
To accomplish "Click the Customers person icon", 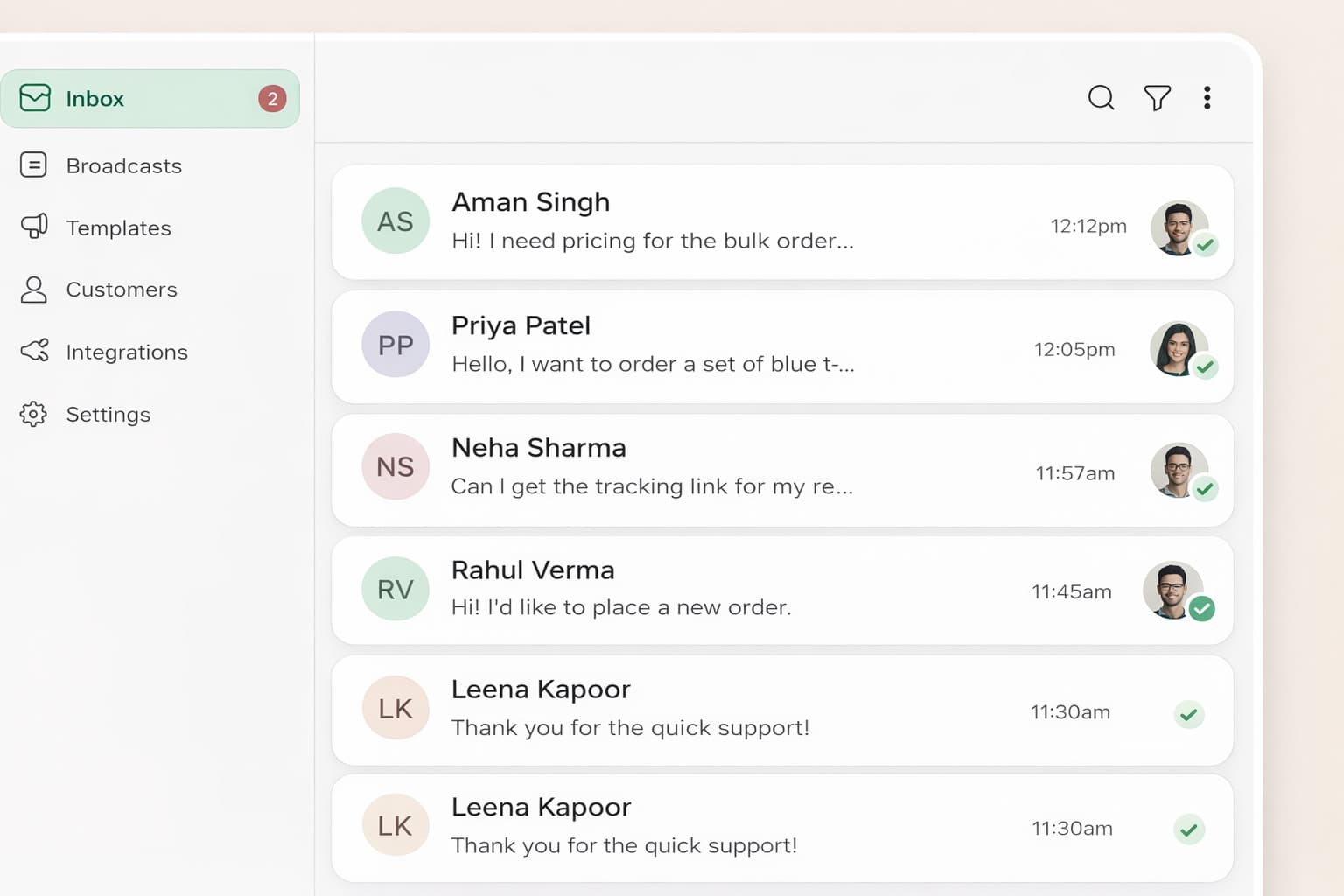I will [x=33, y=289].
